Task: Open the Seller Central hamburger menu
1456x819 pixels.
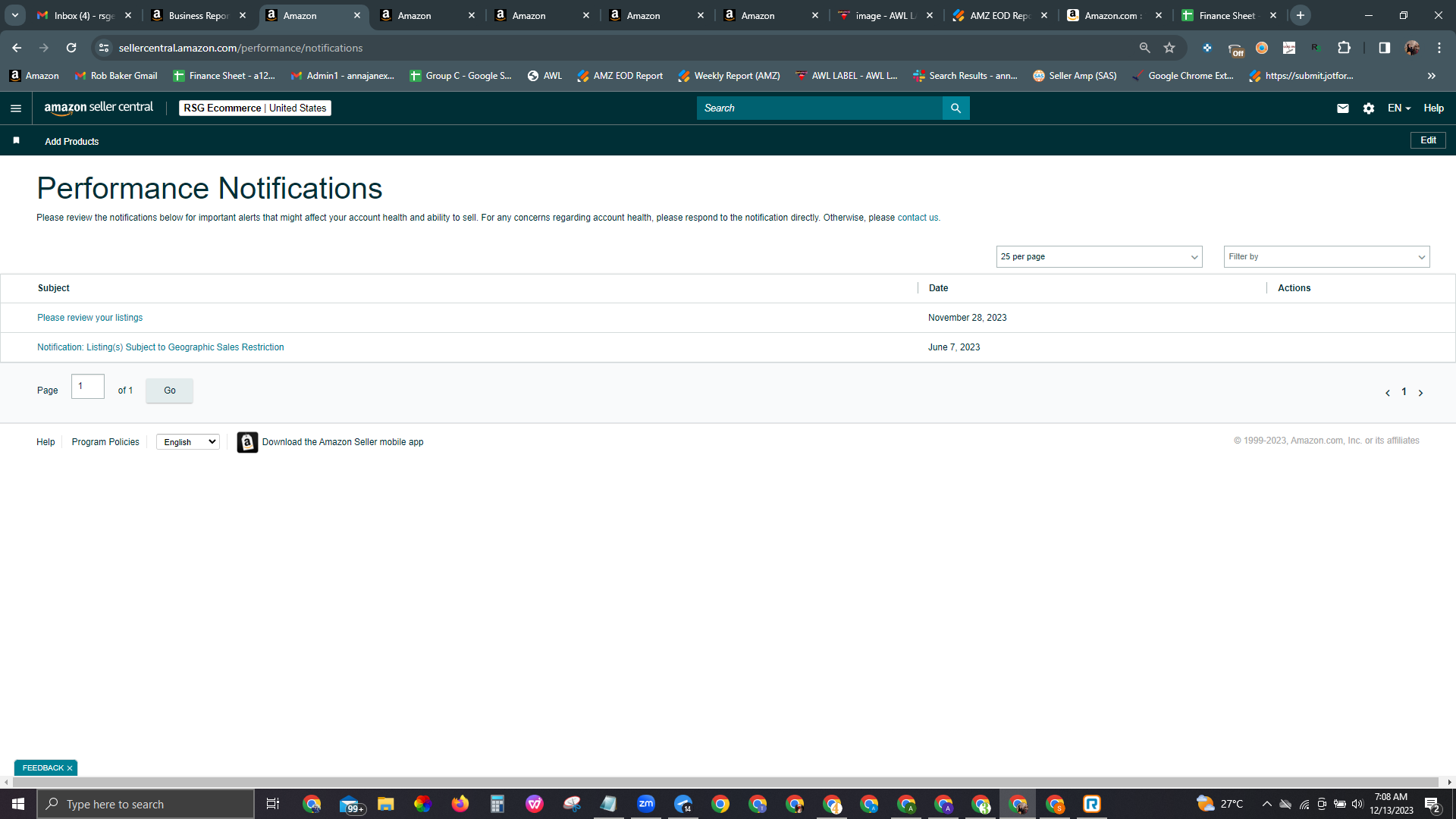Action: [x=16, y=108]
